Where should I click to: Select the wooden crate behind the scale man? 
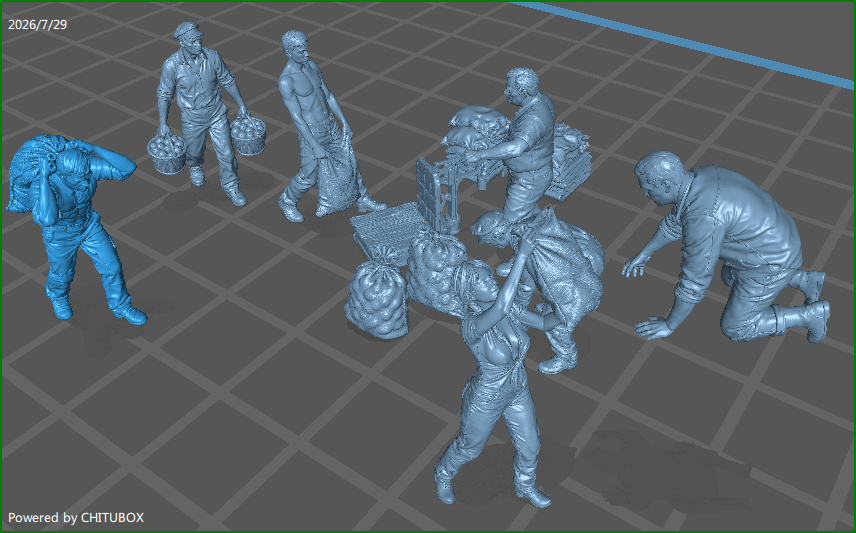570,161
